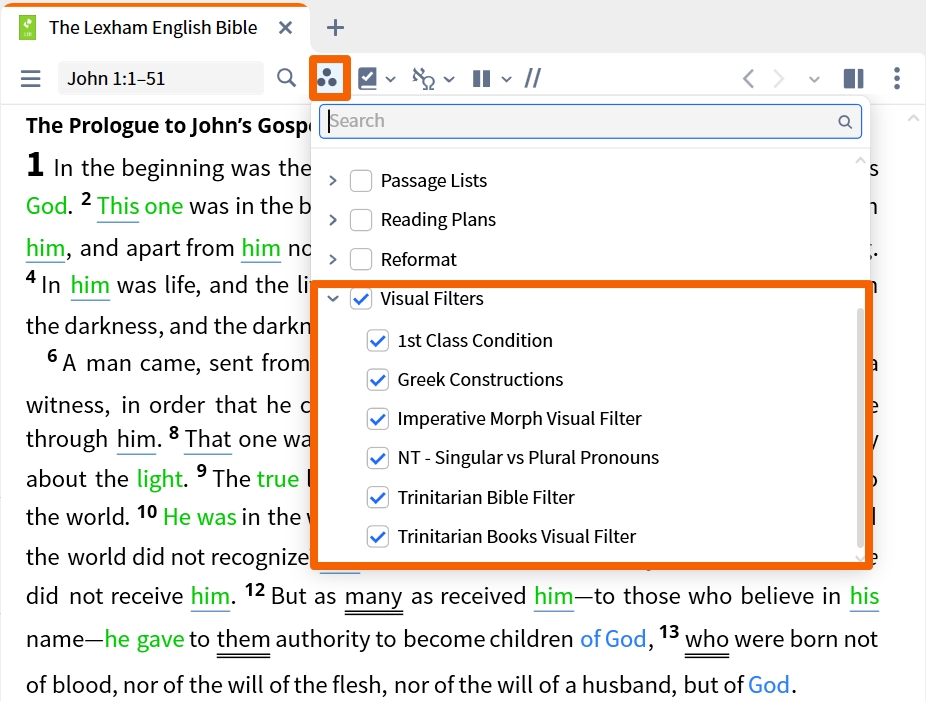Open the vertical three-dot panel menu
This screenshot has height=701, width=926.
tap(897, 78)
